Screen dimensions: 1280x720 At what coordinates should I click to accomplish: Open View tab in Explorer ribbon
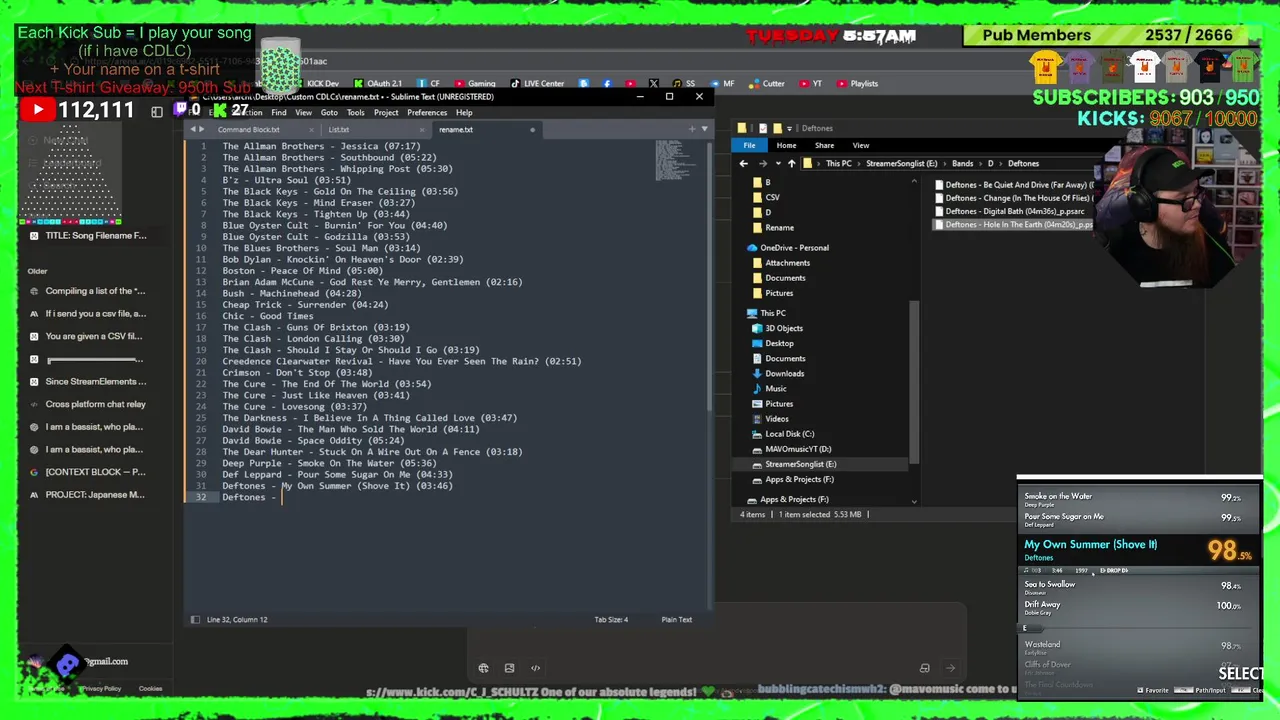point(860,146)
